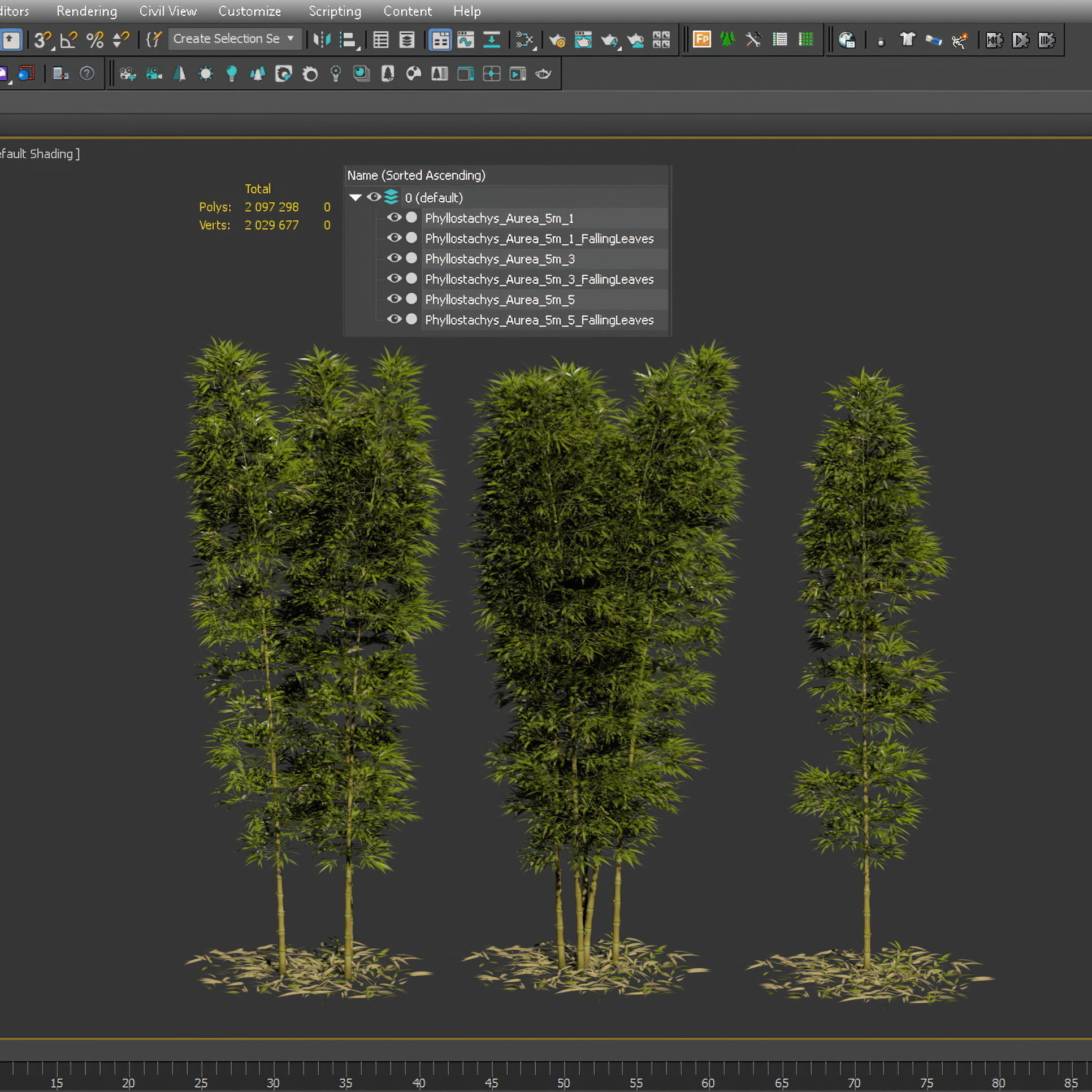Click frame 60 on the timeline

[708, 1082]
